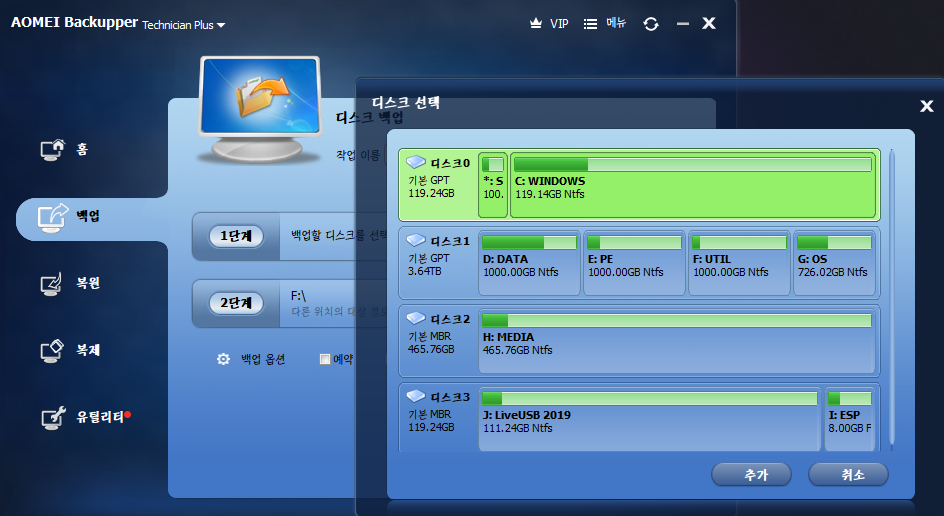Screen dimensions: 944x516
Task: Click C: WINDOWS usage bar
Action: point(693,164)
